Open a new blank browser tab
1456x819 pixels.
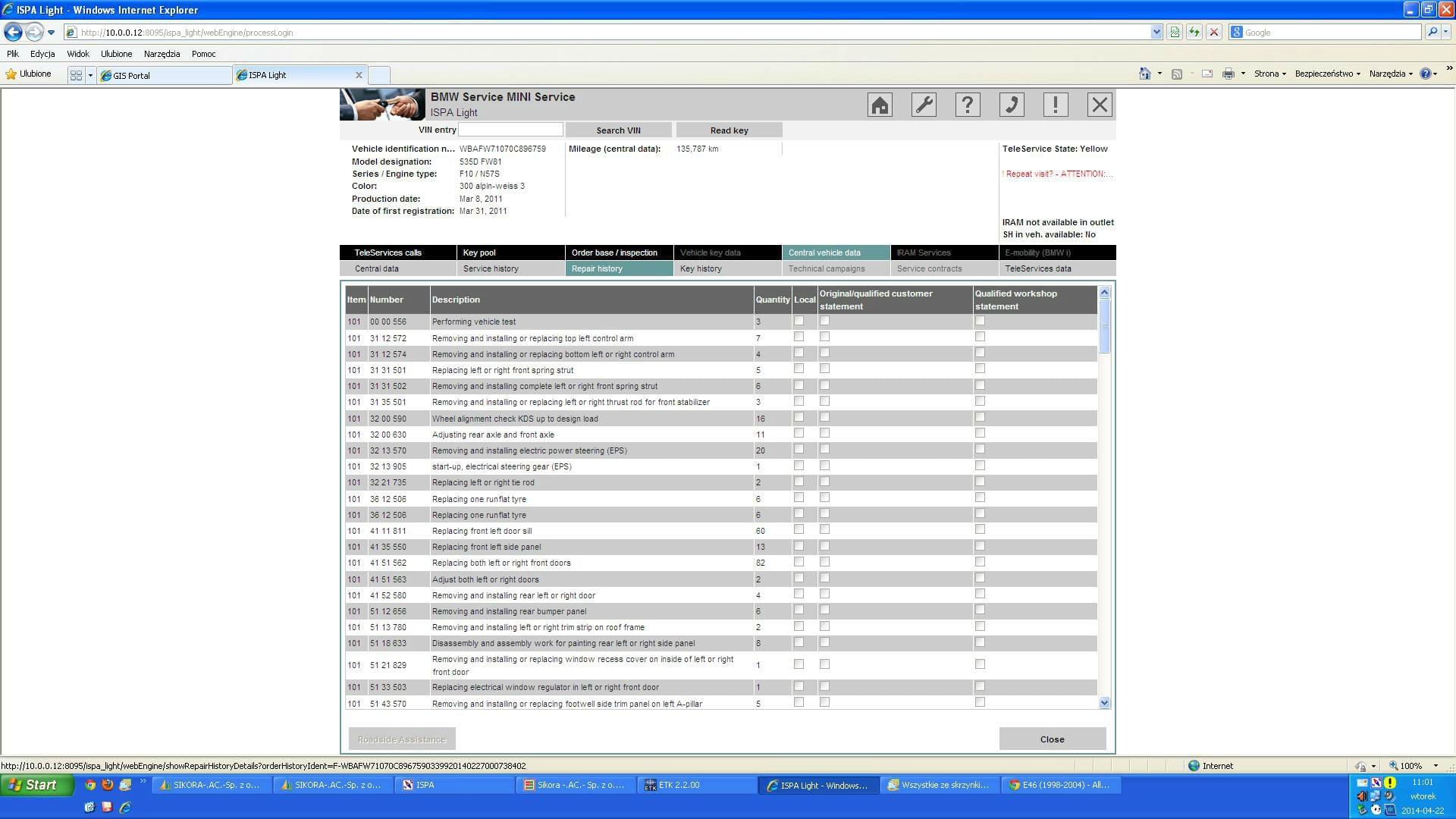click(x=379, y=75)
